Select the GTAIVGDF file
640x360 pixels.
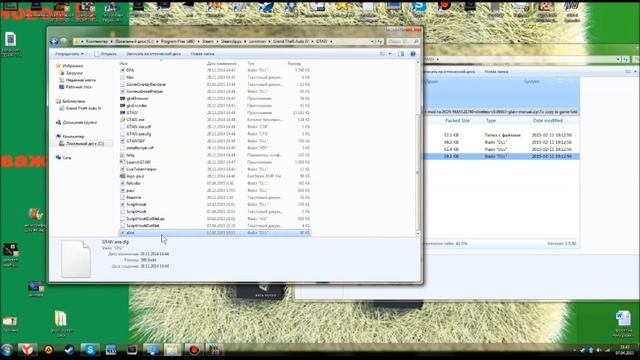click(x=136, y=141)
